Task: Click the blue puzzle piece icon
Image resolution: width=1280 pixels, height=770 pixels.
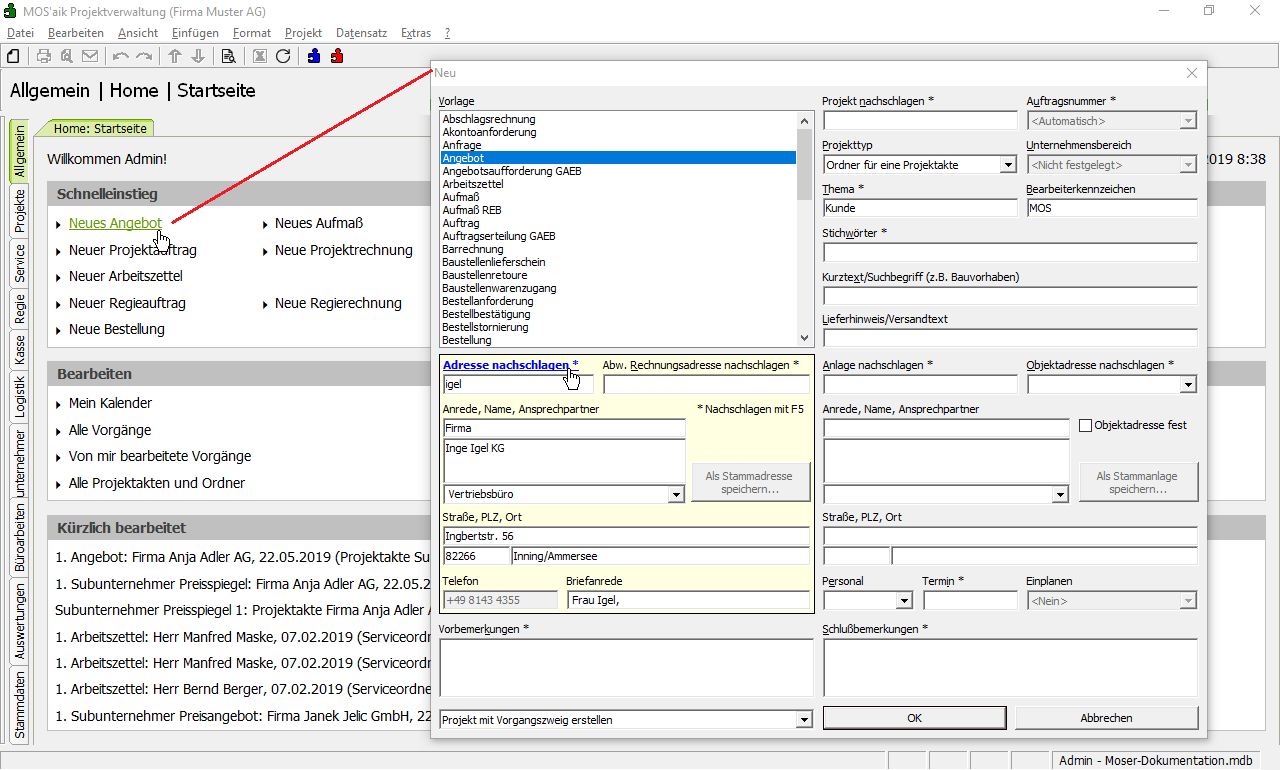Action: click(x=314, y=56)
